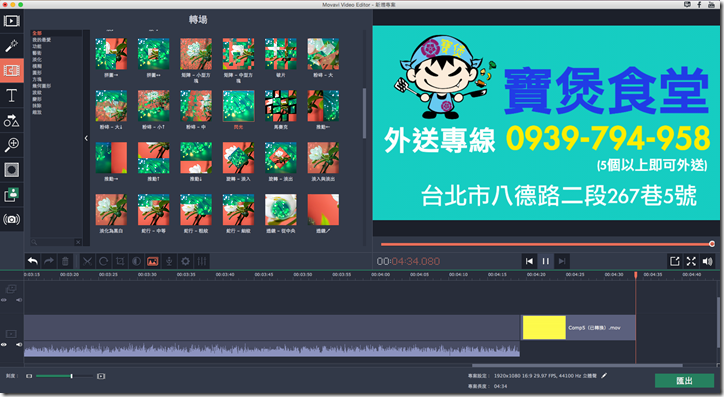Click the transitions search input field
The width and height of the screenshot is (724, 397).
coord(52,242)
